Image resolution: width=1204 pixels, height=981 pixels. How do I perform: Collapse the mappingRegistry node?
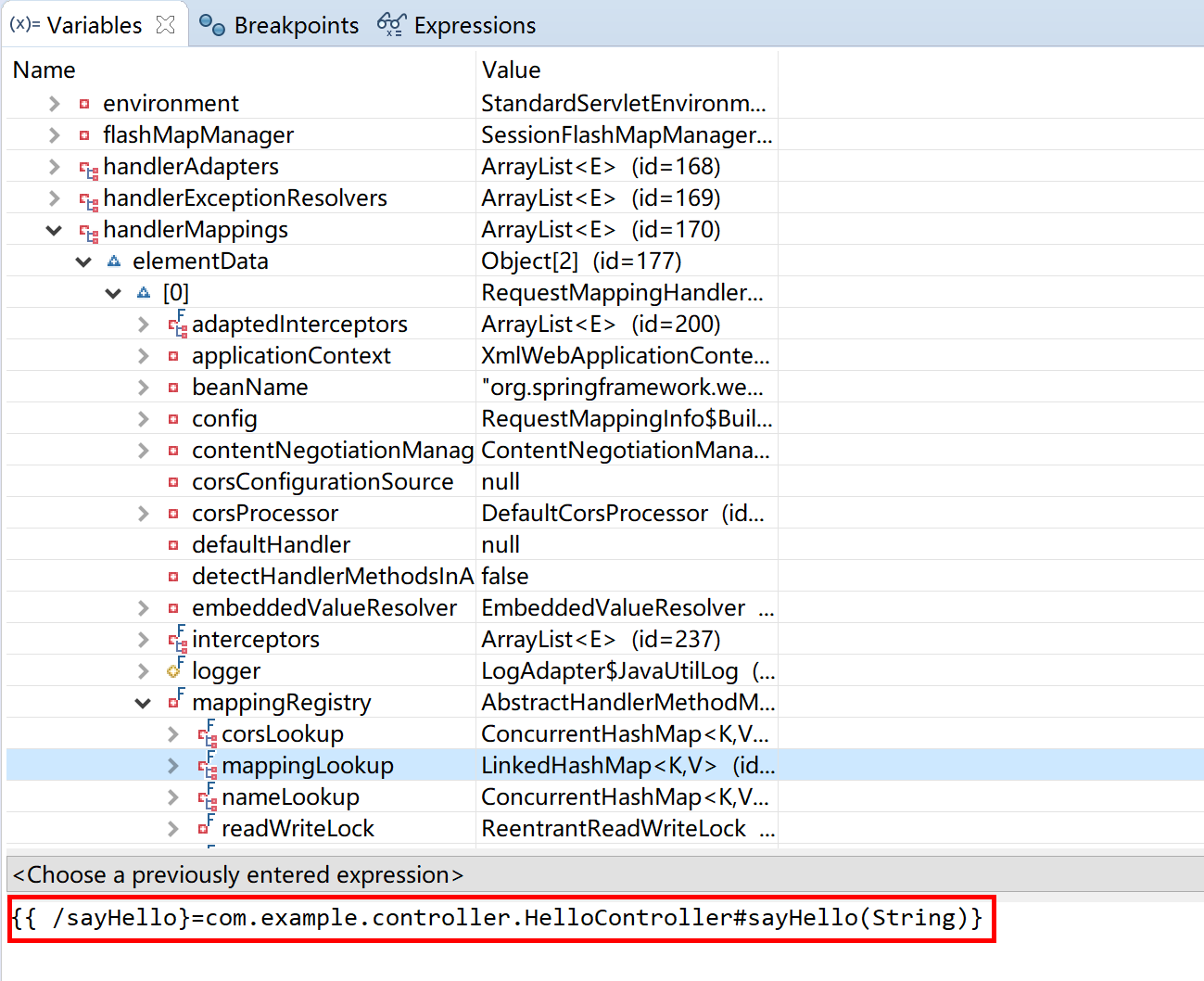coord(143,703)
